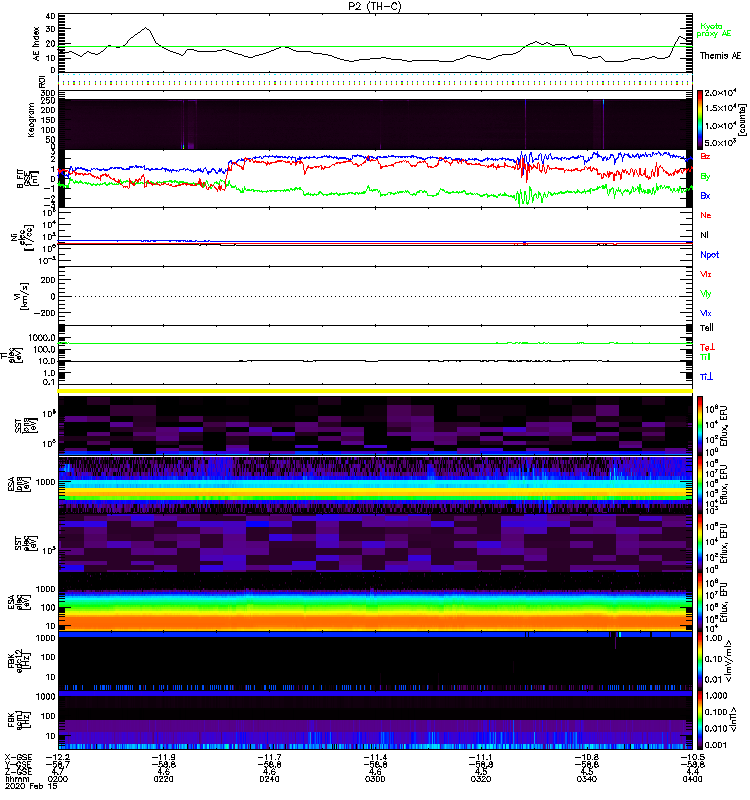The image size is (750, 800).
Task: Select the green Kyoto proxy AE legend label
Action: 713,30
